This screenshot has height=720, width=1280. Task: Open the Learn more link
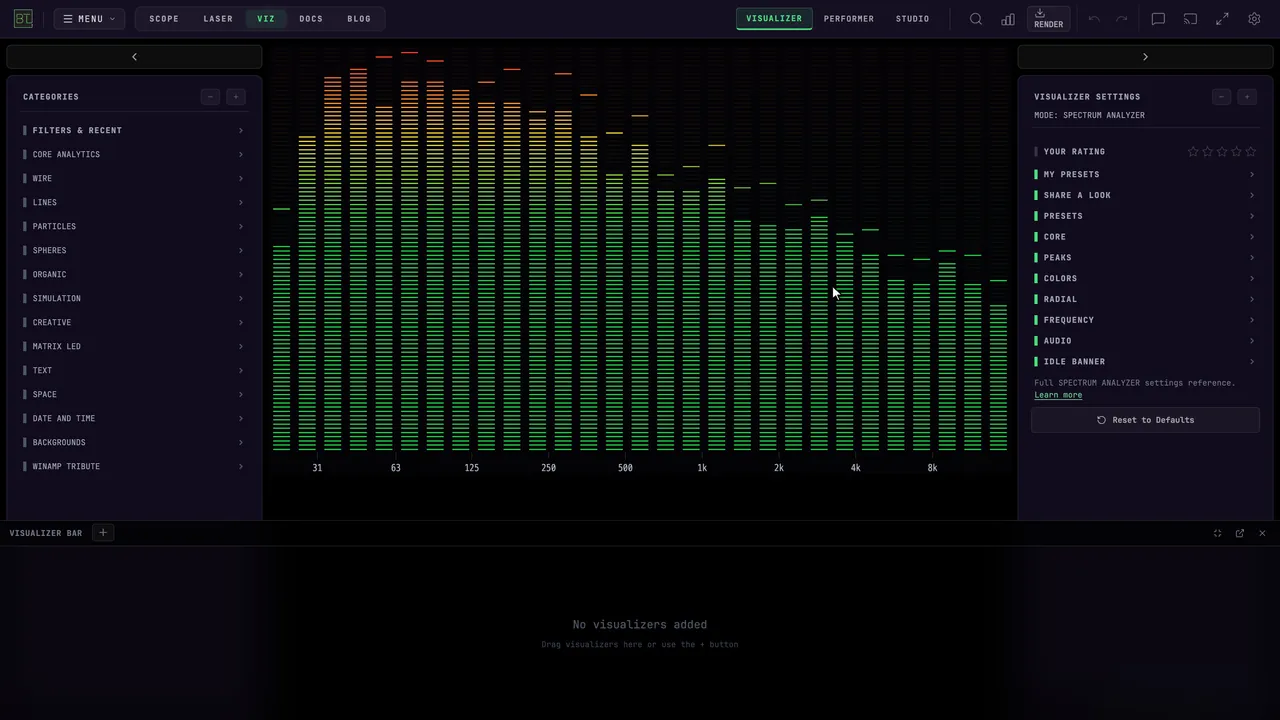pos(1058,395)
